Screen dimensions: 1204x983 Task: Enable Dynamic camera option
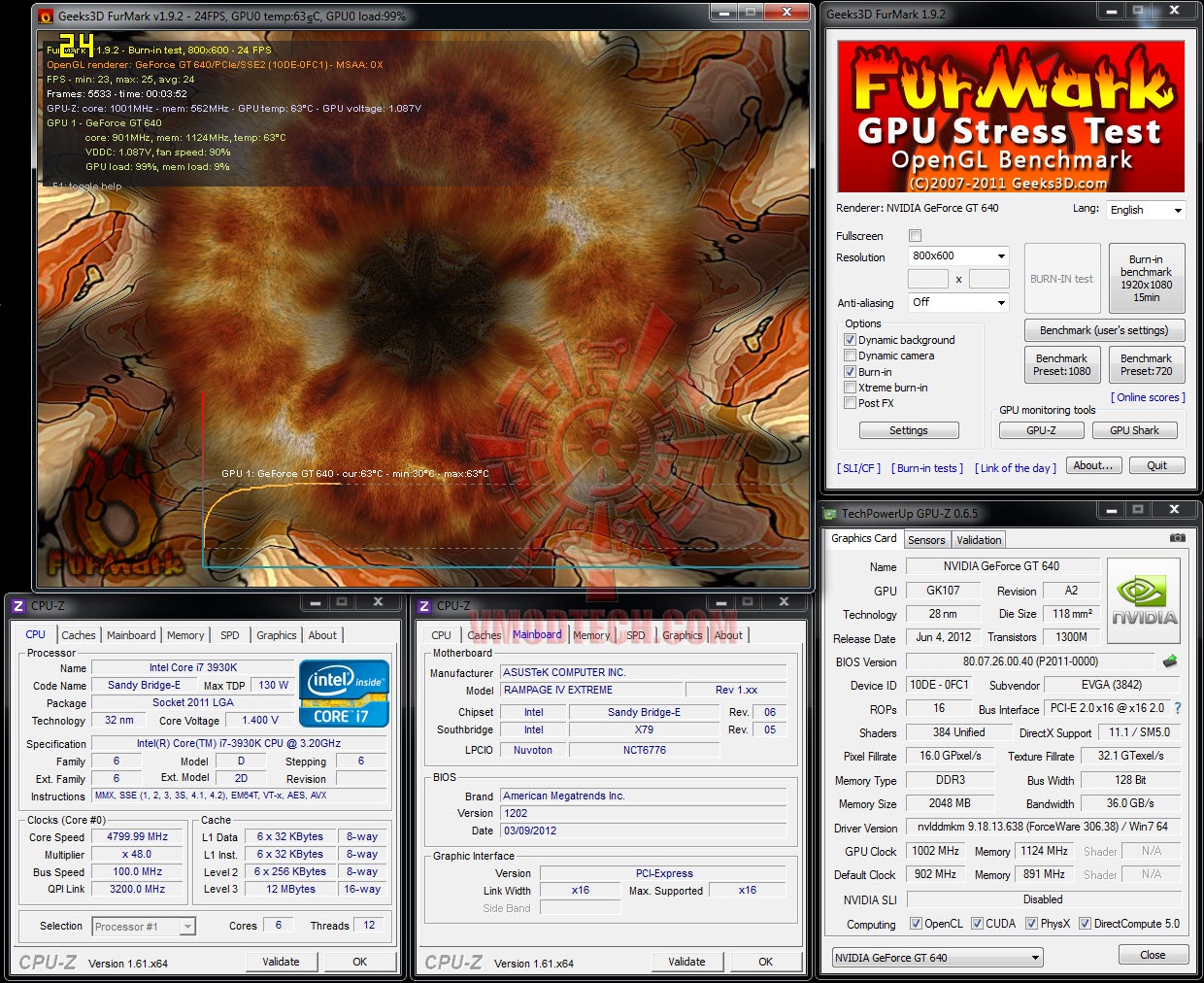[850, 356]
